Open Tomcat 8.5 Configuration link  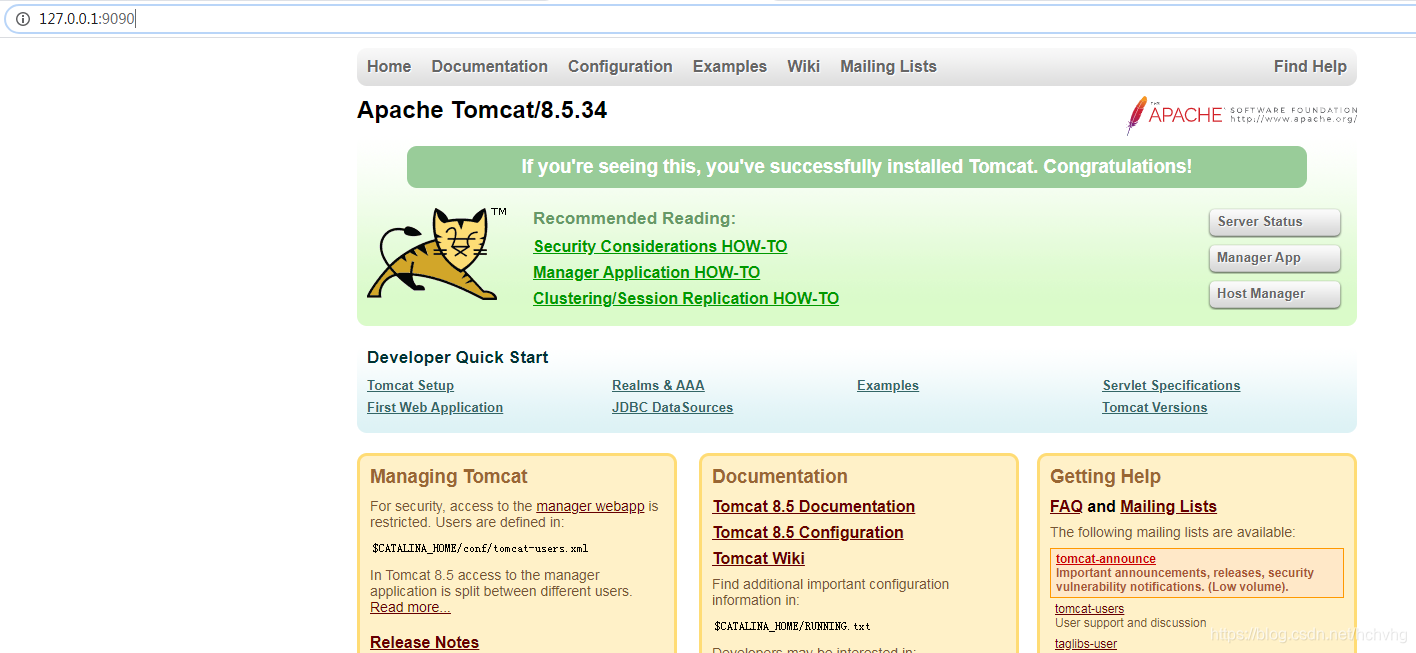coord(808,533)
